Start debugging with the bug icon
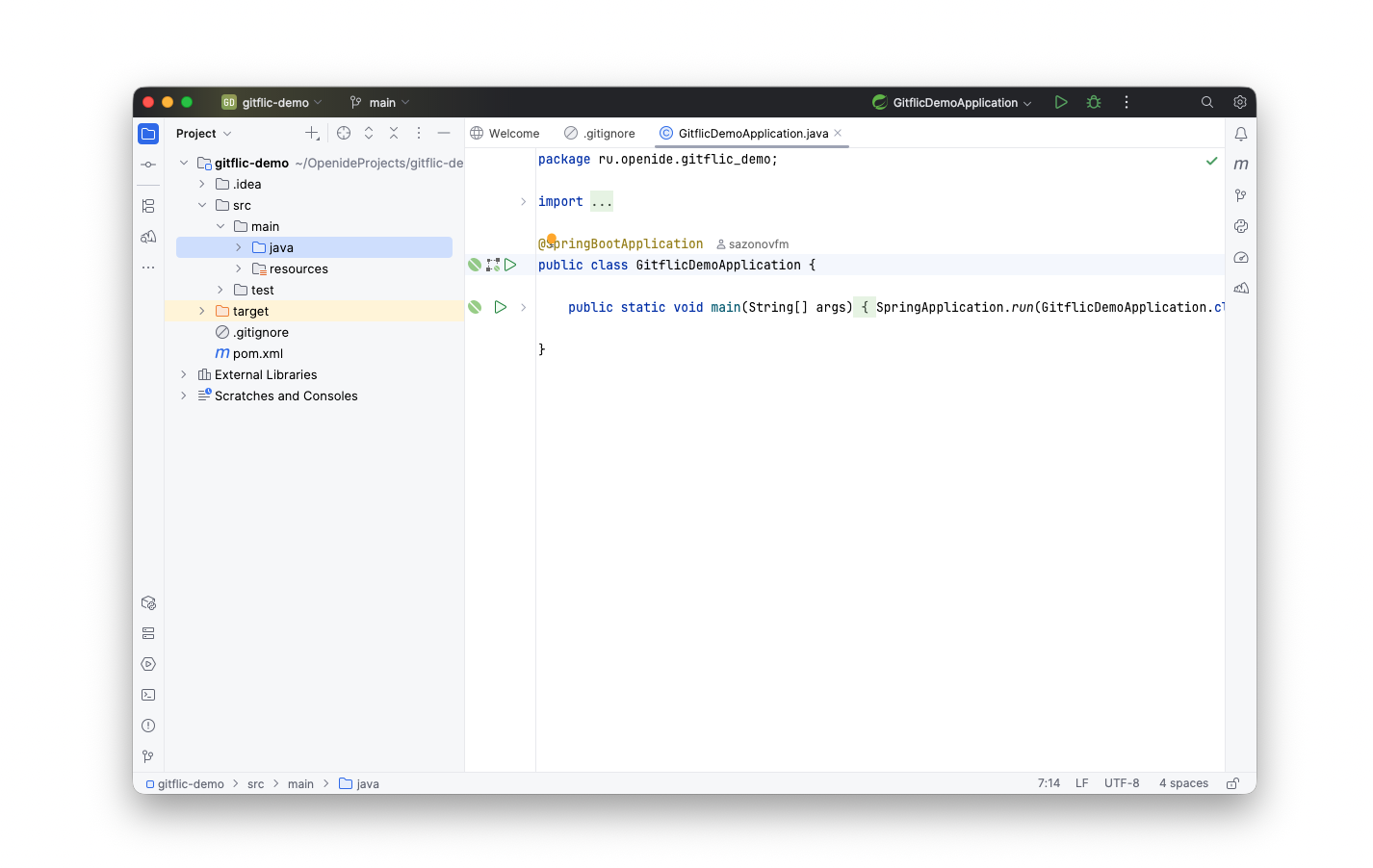Viewport: 1373px width, 868px height. 1093,102
